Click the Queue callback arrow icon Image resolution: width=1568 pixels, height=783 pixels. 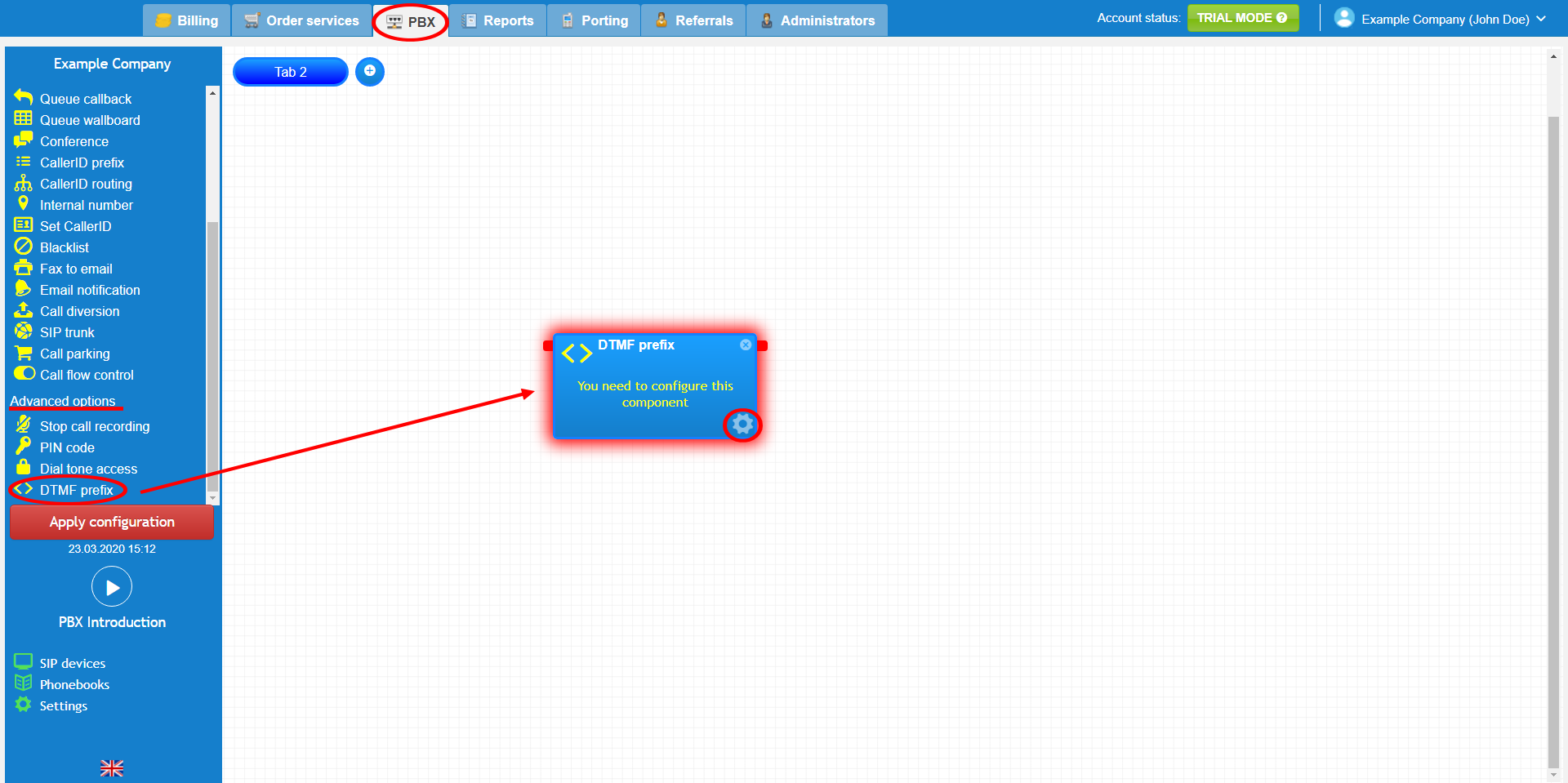point(23,98)
